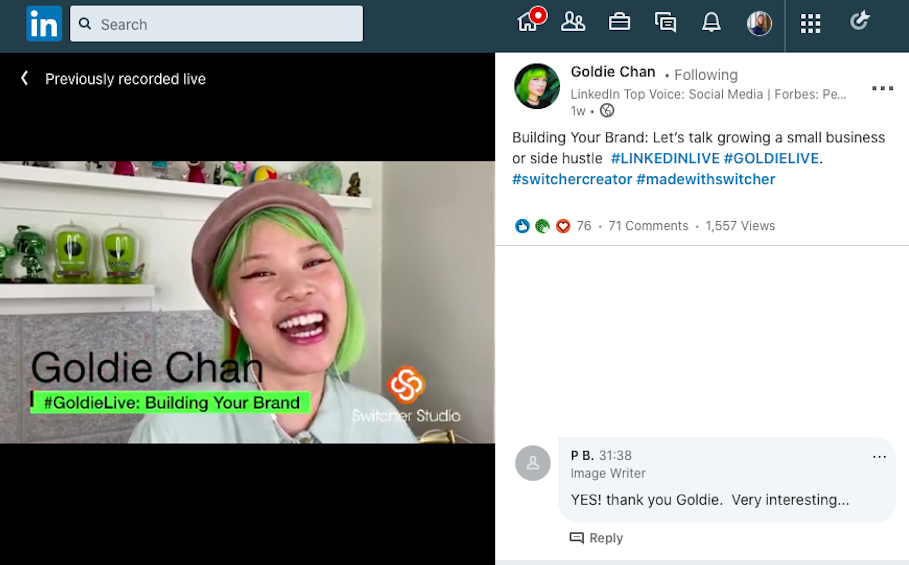
Task: Click the 1,557 Views text
Action: [740, 226]
